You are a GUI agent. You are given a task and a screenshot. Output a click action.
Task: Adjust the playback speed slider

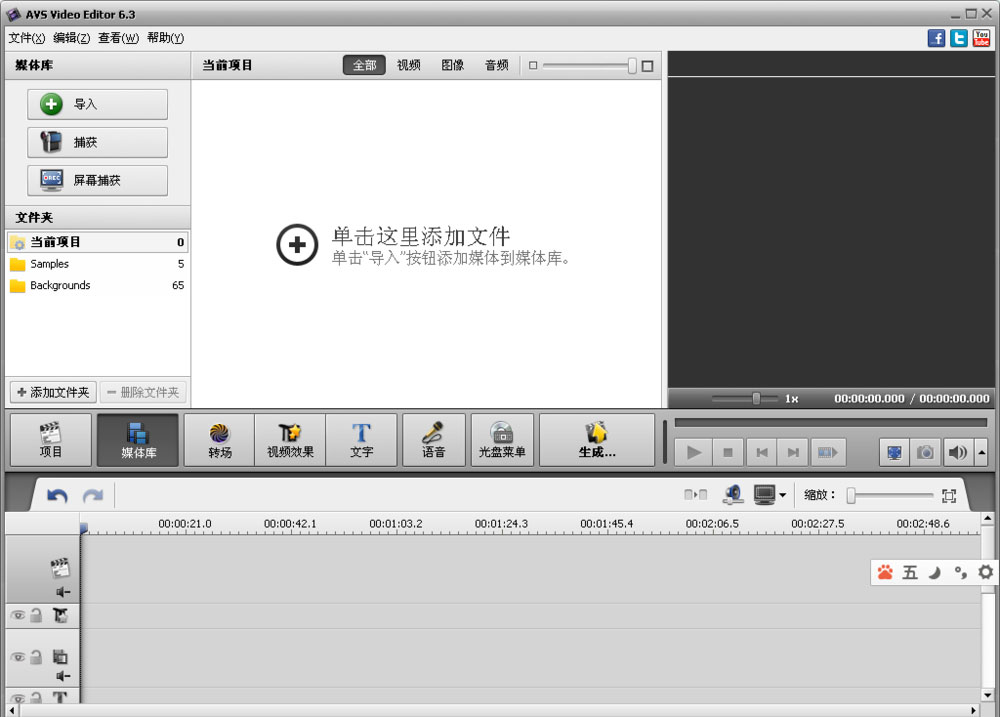pos(756,399)
